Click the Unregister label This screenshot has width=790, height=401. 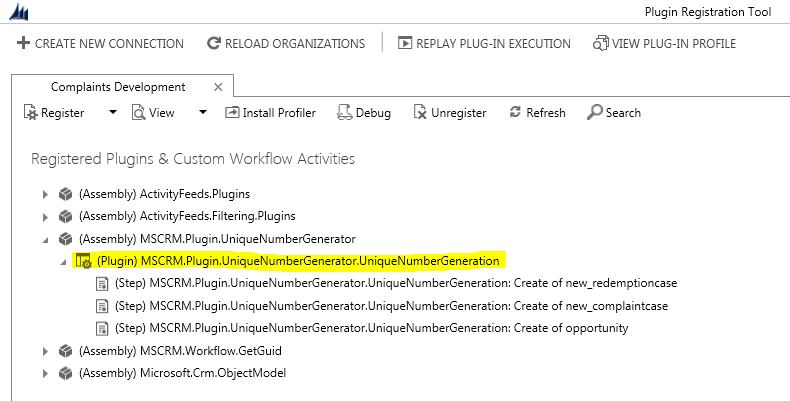458,113
